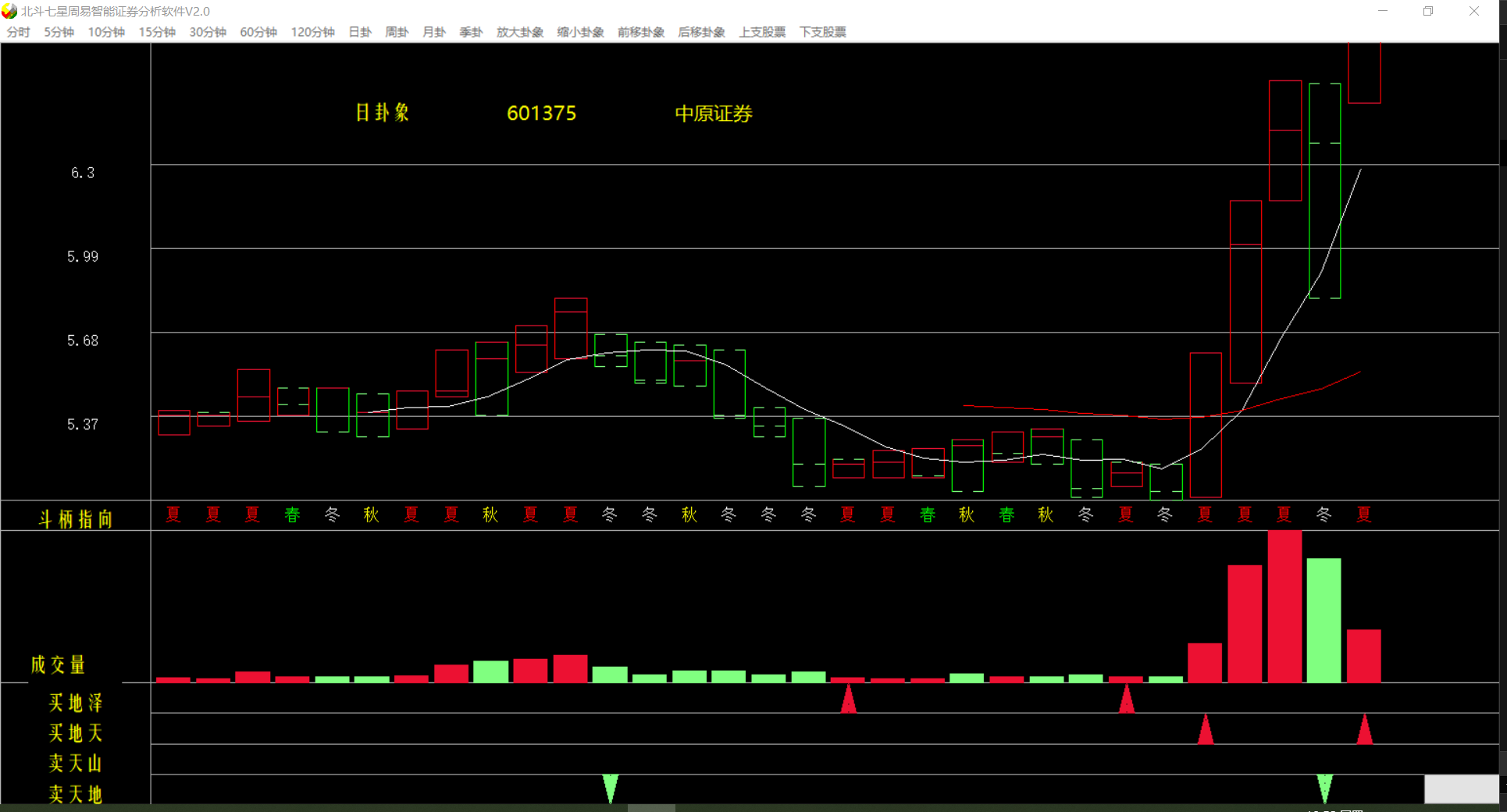
Task: Click the 日卦象 chart title
Action: click(x=383, y=112)
